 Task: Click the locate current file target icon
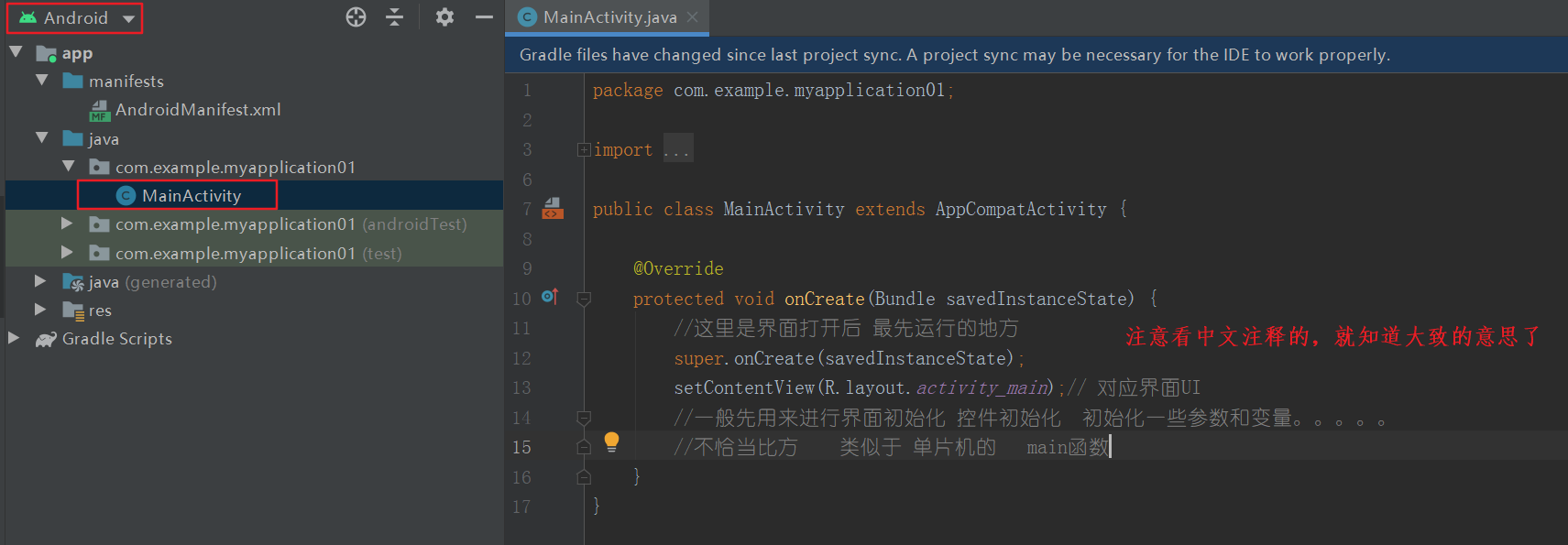click(356, 17)
